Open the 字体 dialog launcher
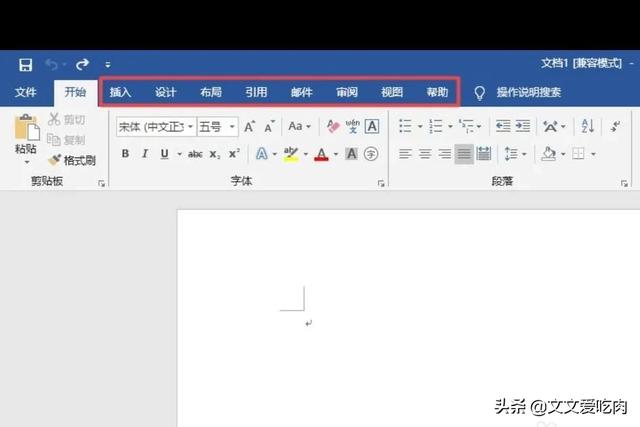Screen dimensions: 640x427 pyautogui.click(x=381, y=184)
